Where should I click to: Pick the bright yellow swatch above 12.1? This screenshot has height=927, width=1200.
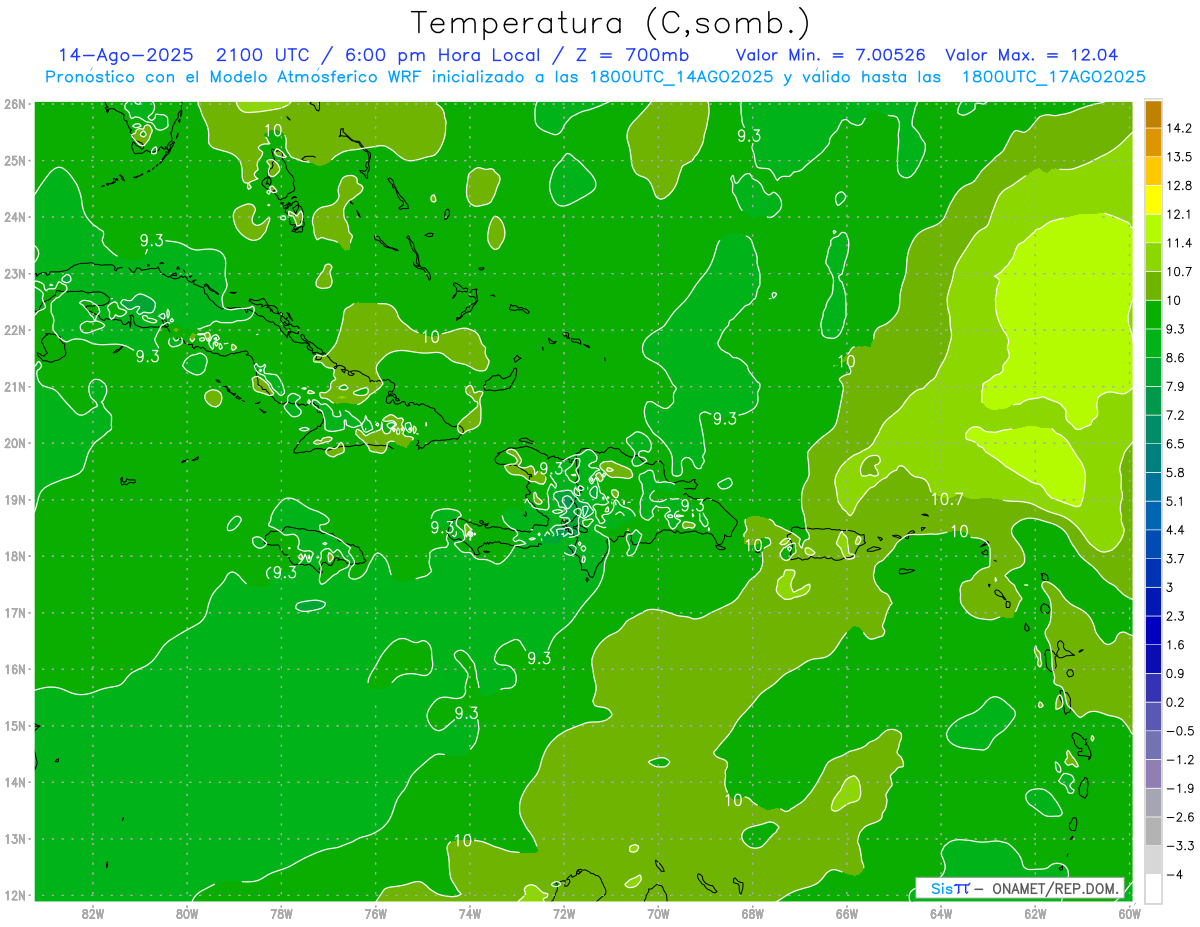1153,200
